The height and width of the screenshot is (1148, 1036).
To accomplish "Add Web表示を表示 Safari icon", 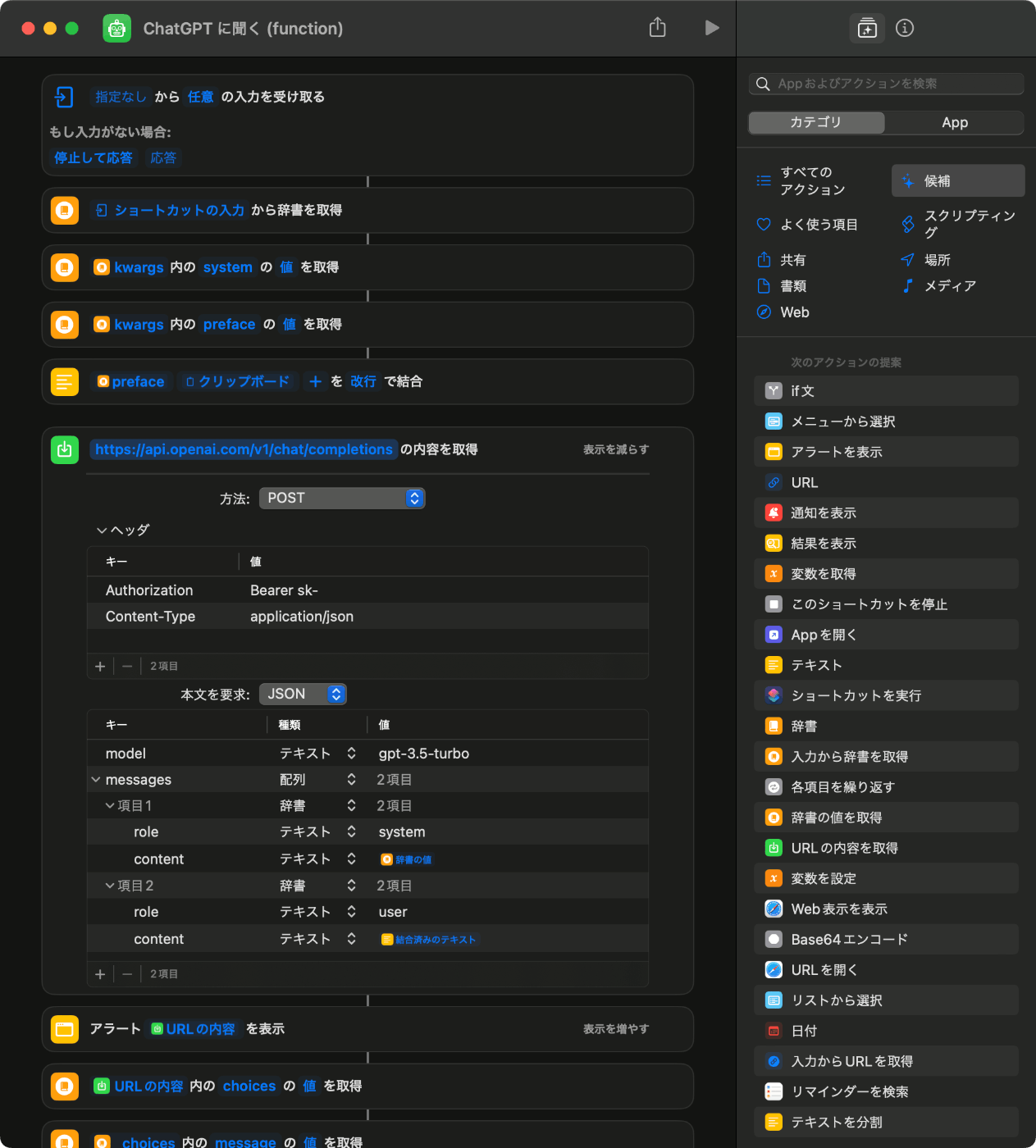I will coord(774,909).
